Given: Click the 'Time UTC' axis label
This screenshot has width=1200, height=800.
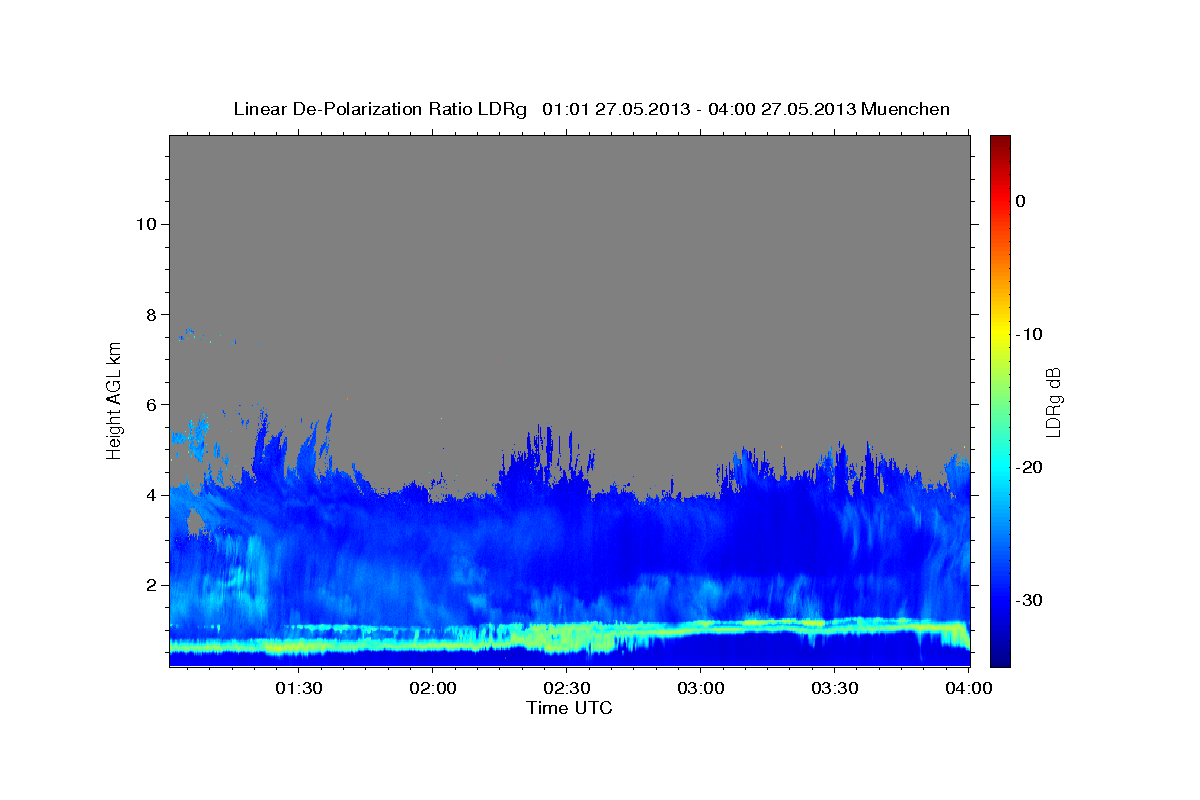Looking at the screenshot, I should [569, 708].
